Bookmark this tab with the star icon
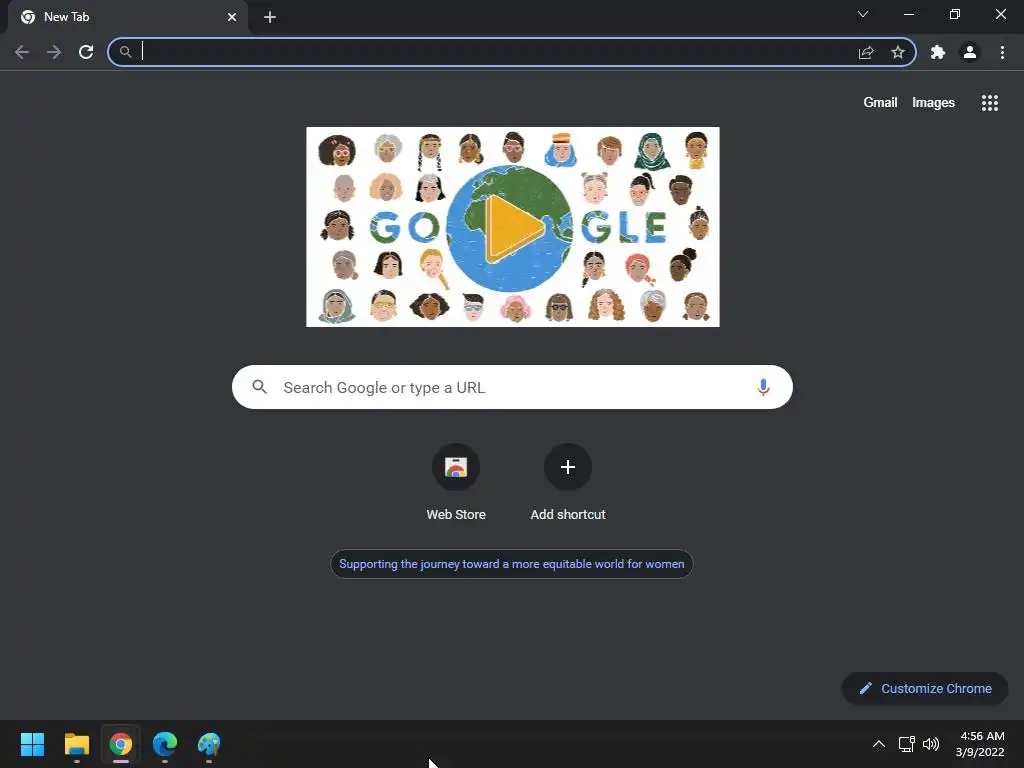The image size is (1024, 768). [x=898, y=52]
